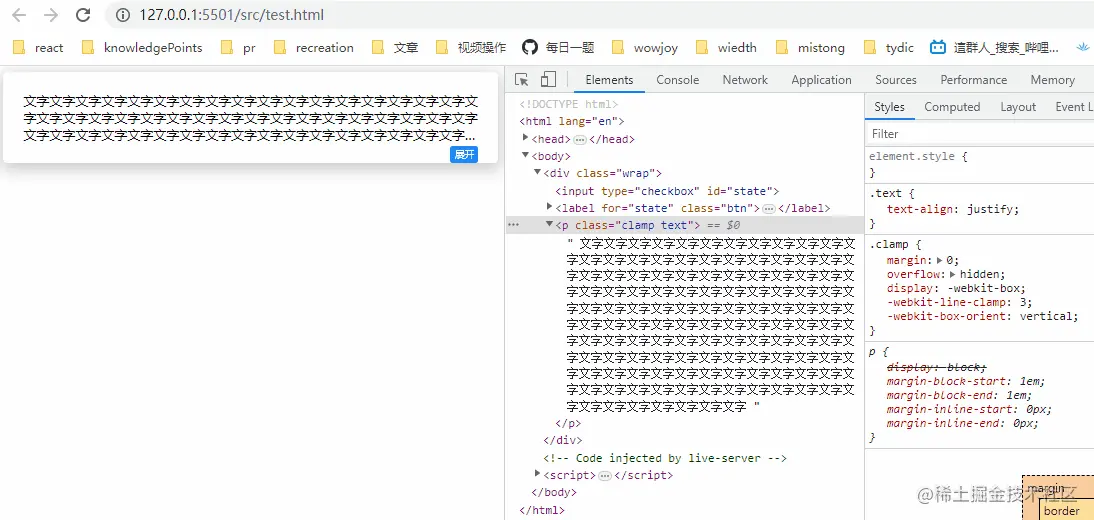Viewport: 1094px width, 520px height.
Task: Click the margin-block-start: 1em declaration
Action: (966, 381)
